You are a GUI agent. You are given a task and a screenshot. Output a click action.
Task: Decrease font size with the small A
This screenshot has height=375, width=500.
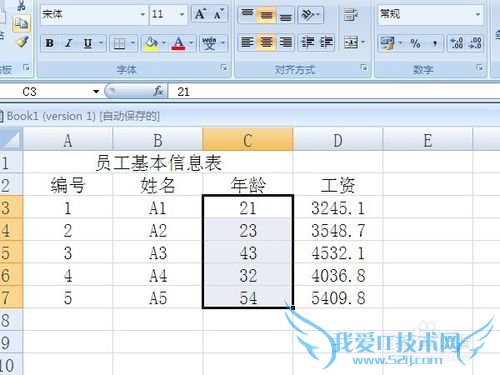(219, 14)
